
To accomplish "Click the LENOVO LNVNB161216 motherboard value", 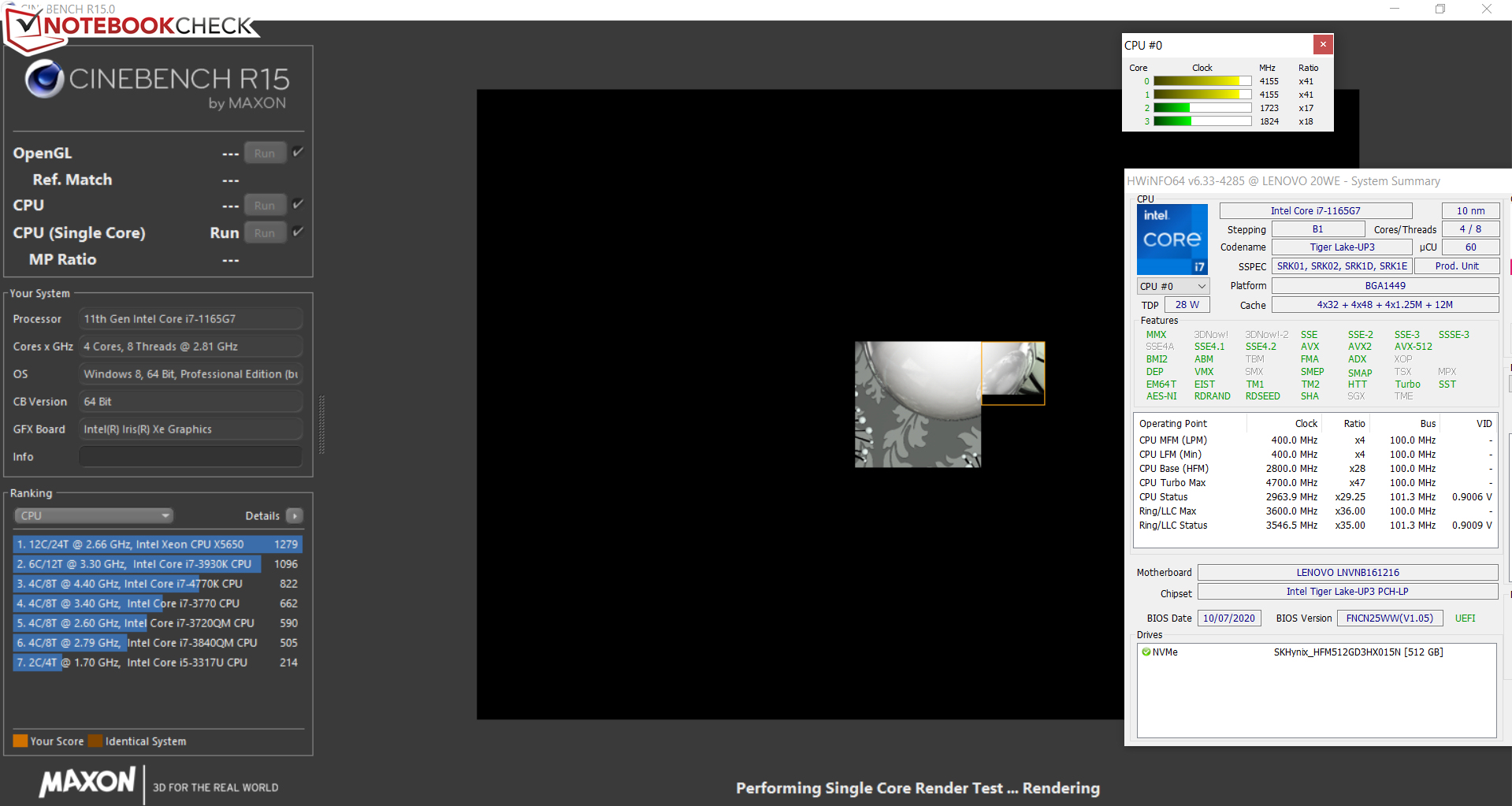I will pyautogui.click(x=1347, y=573).
